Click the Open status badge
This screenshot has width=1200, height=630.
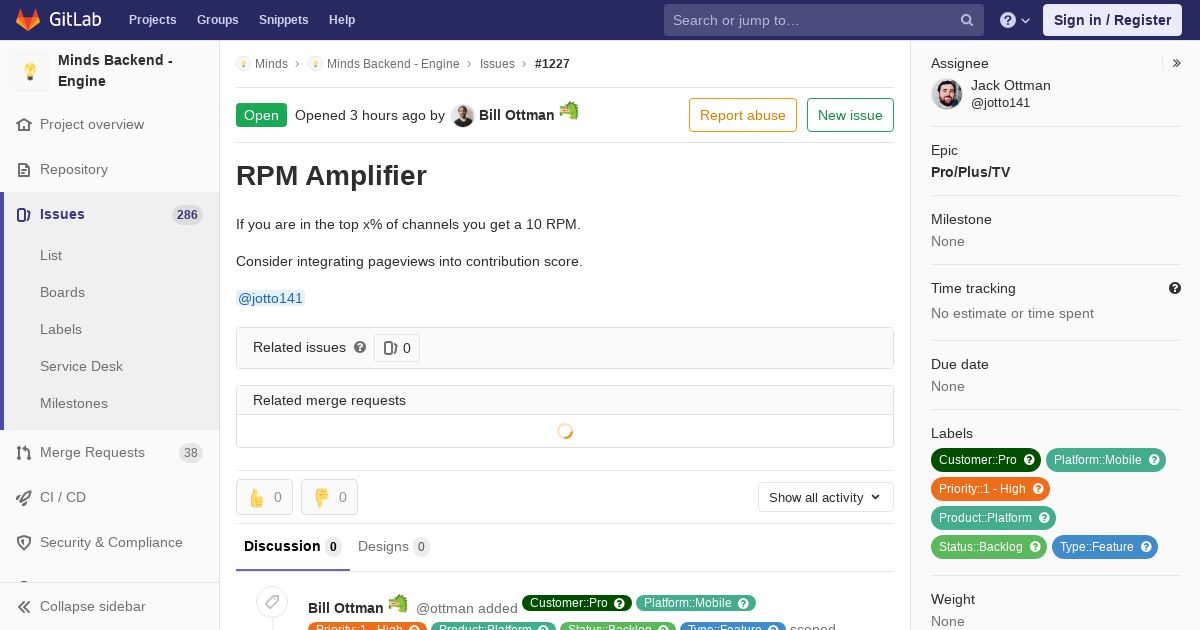pyautogui.click(x=261, y=115)
